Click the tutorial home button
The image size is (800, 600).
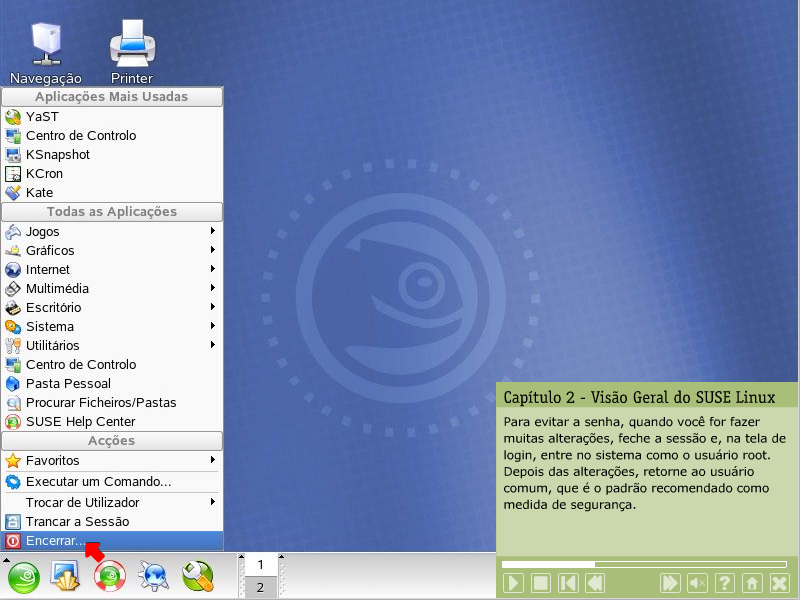[751, 582]
